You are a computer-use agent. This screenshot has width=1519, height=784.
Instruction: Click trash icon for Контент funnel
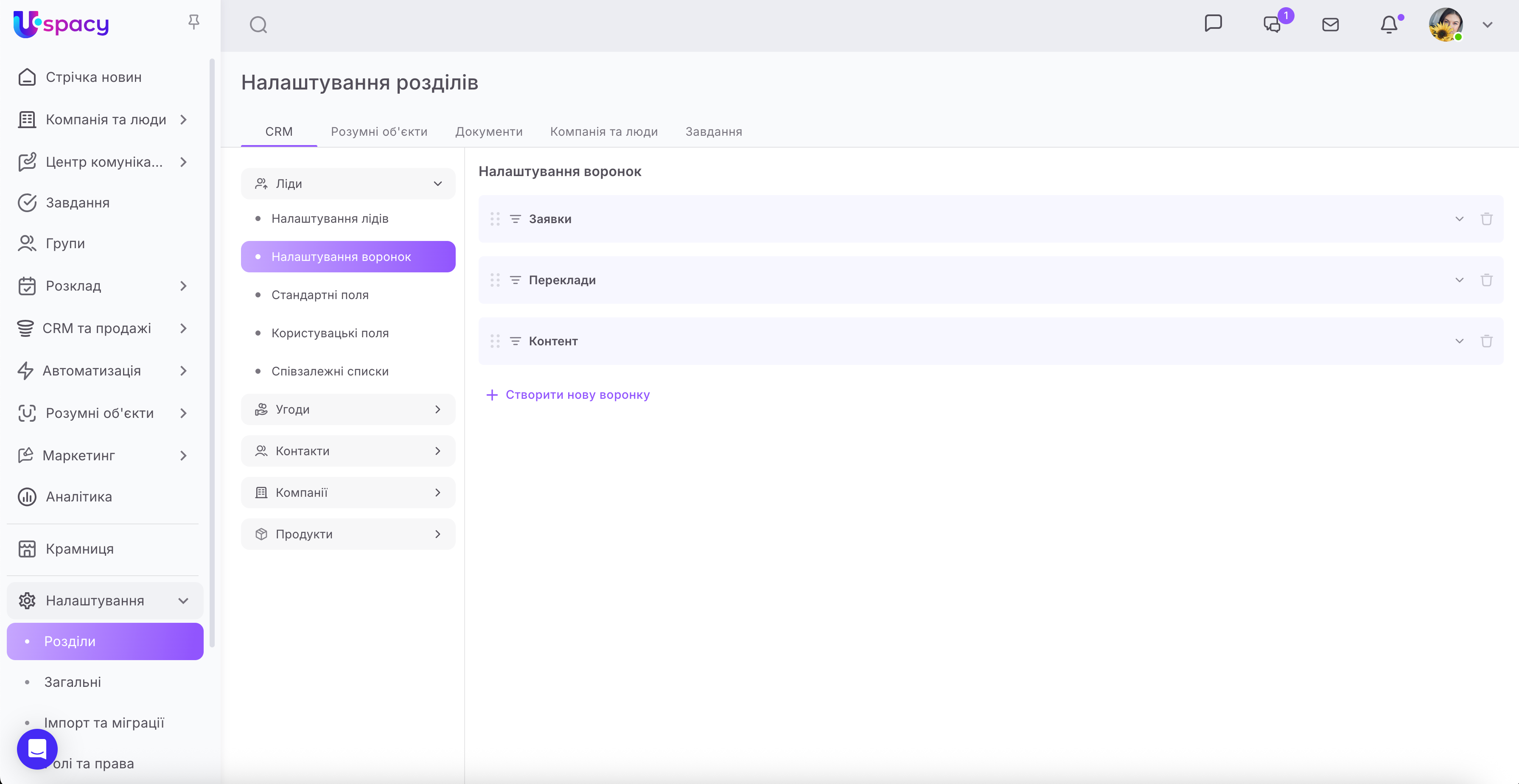click(x=1486, y=342)
